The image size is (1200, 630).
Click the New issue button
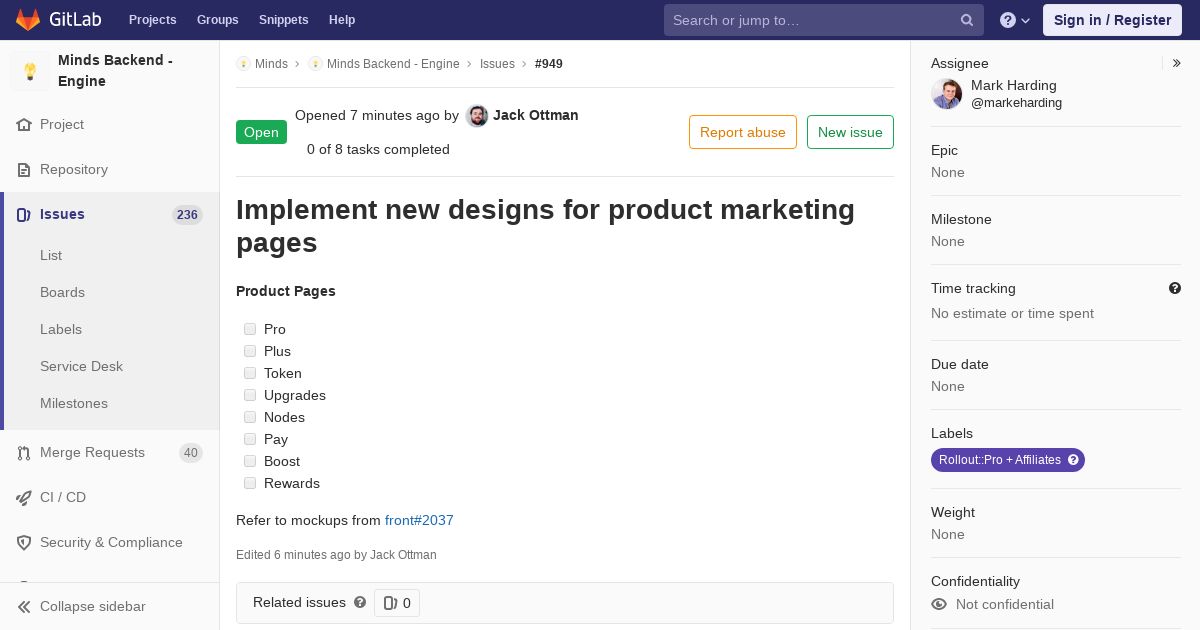tap(850, 132)
